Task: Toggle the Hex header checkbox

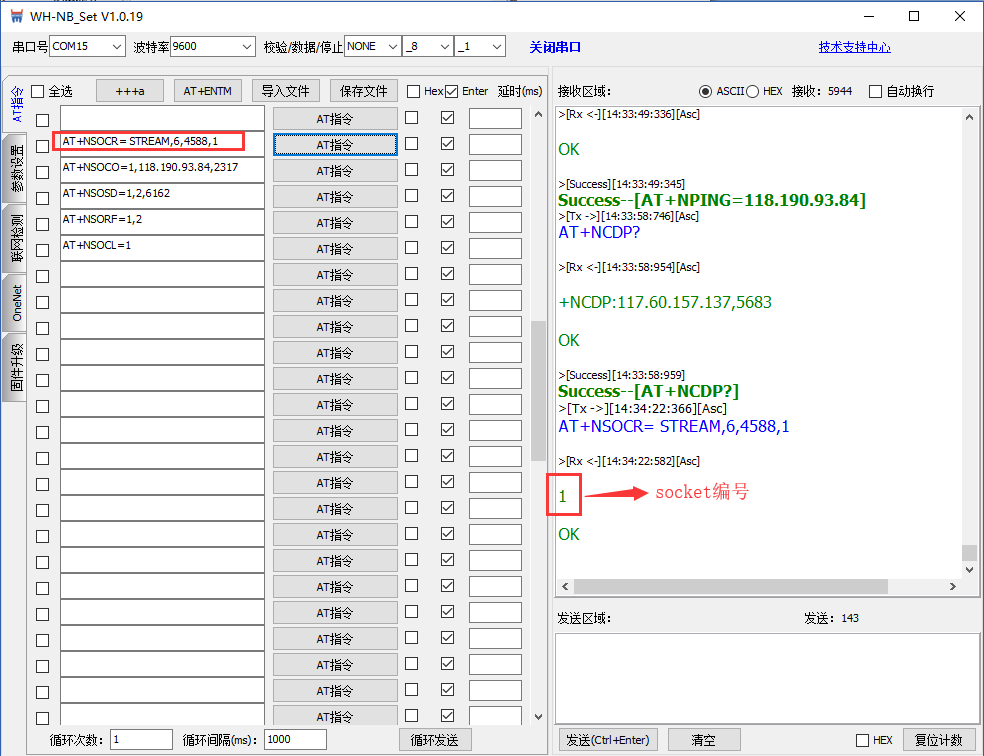Action: coord(414,92)
